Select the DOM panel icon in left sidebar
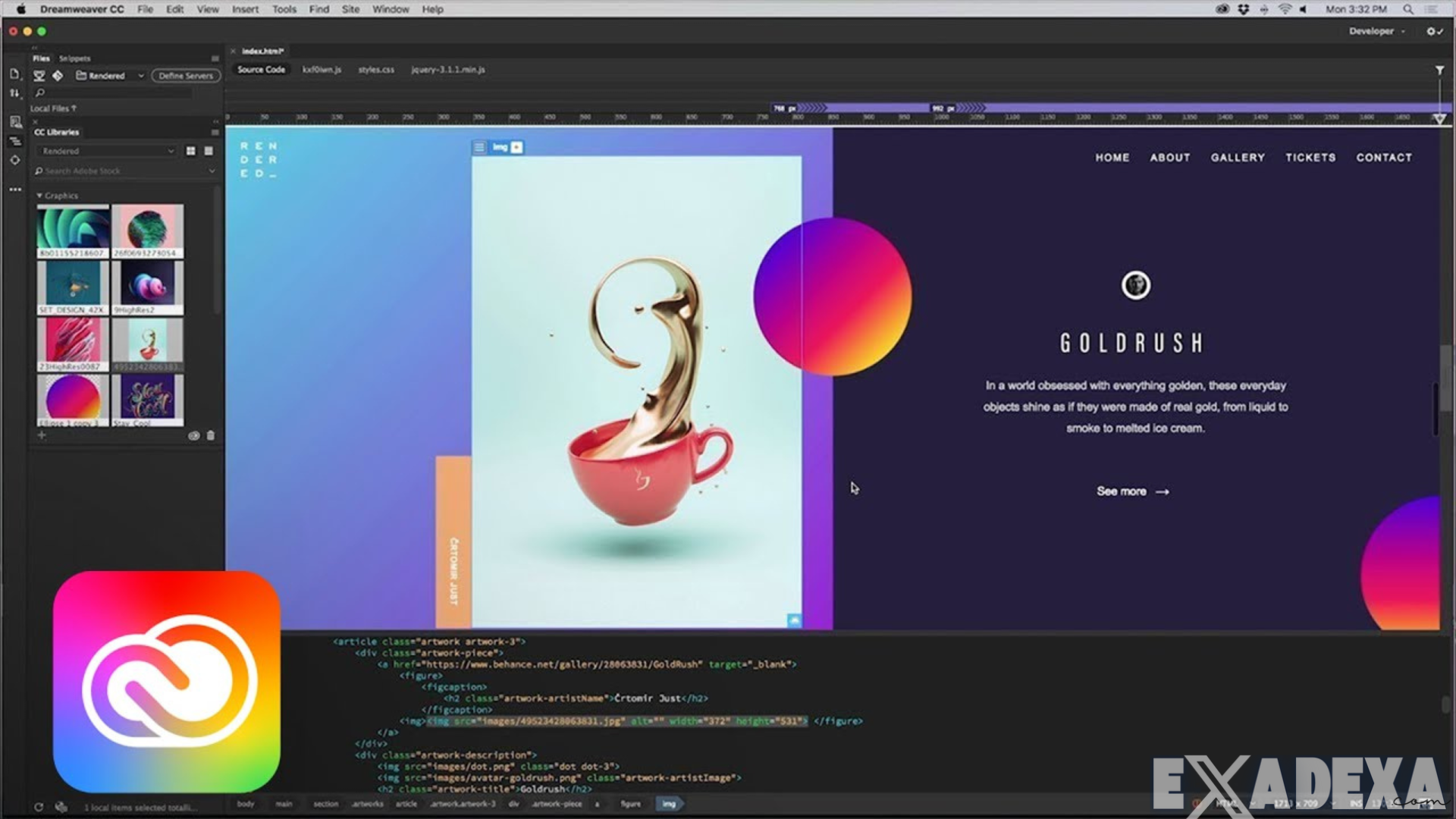Screen dimensions: 1456x819 point(14,140)
